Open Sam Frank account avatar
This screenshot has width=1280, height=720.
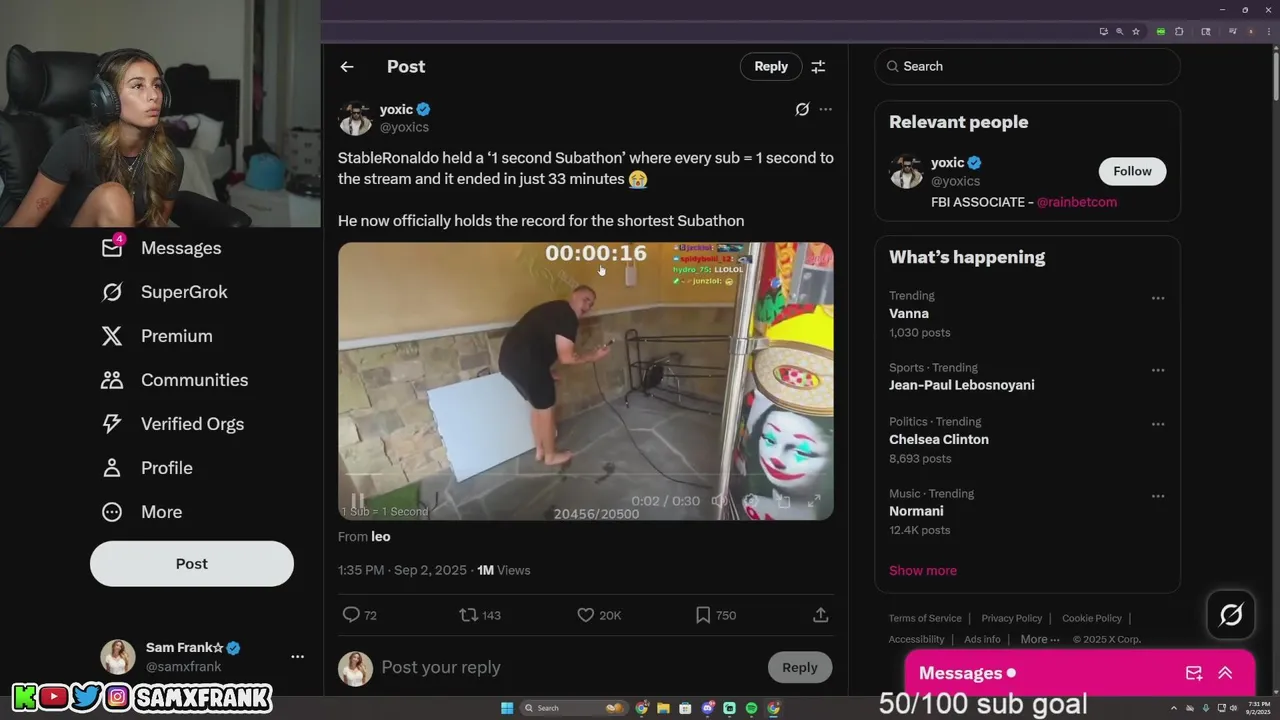(118, 657)
